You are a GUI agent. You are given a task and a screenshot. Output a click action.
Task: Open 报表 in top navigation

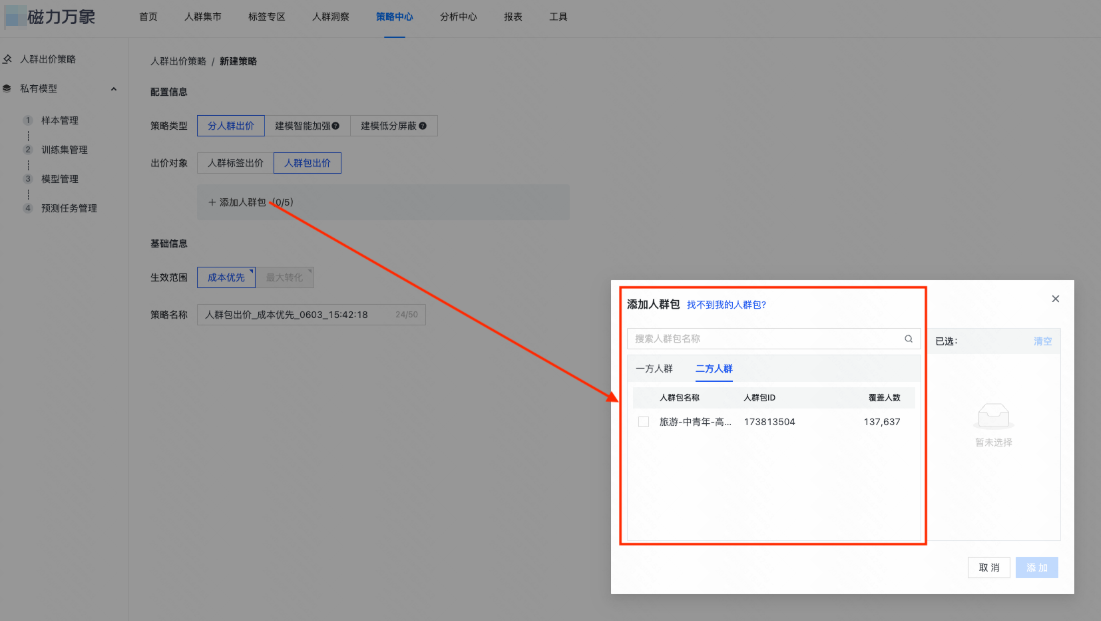pyautogui.click(x=513, y=17)
